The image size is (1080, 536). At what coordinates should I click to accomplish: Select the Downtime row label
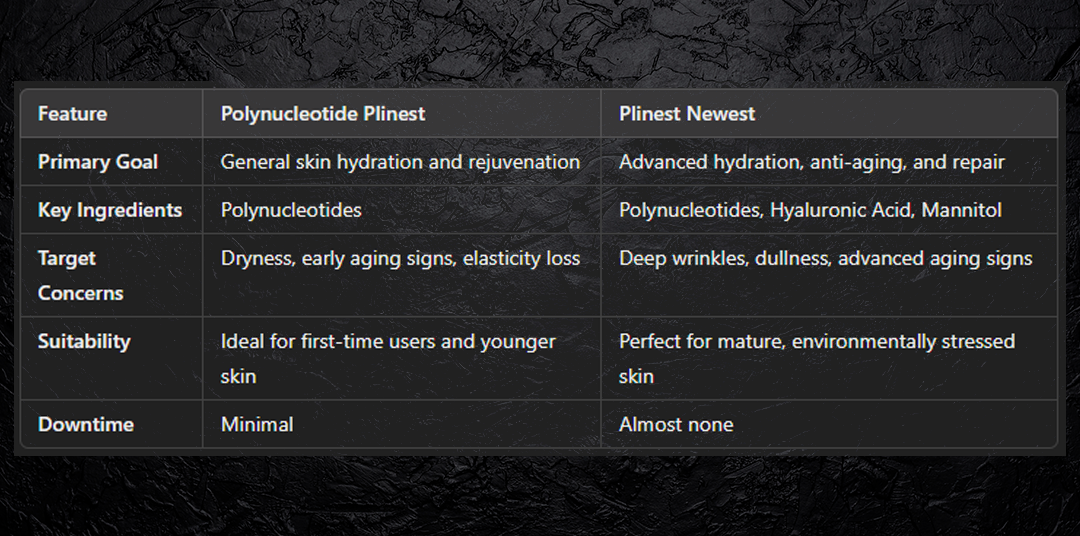86,424
